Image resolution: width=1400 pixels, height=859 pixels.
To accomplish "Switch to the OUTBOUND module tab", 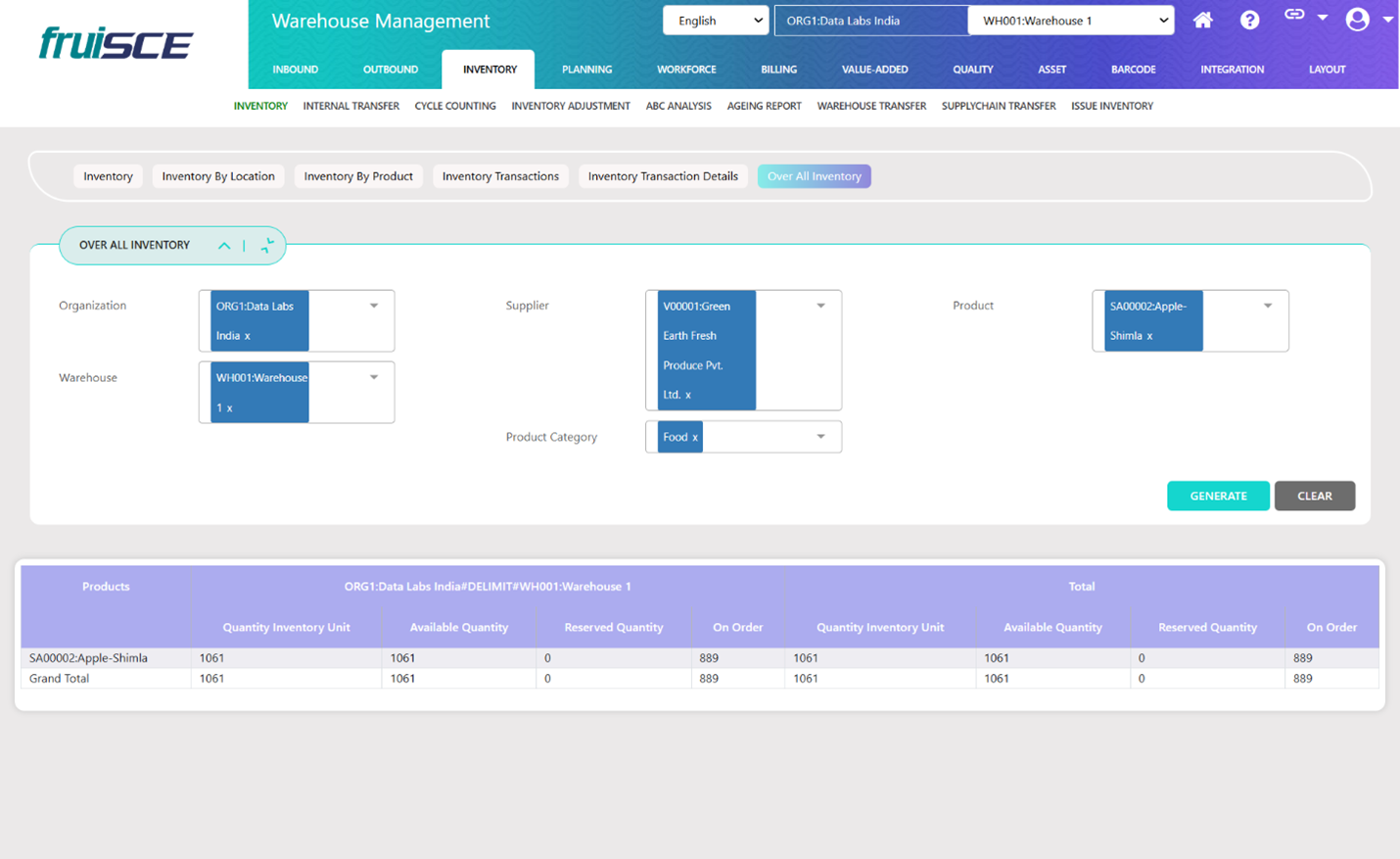I will point(390,70).
